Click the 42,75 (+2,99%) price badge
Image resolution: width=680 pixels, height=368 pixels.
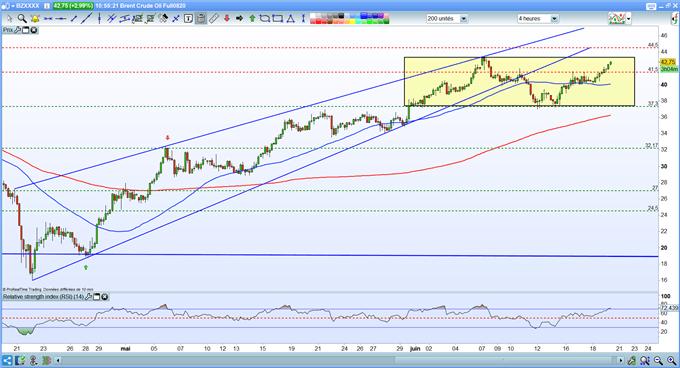click(73, 6)
